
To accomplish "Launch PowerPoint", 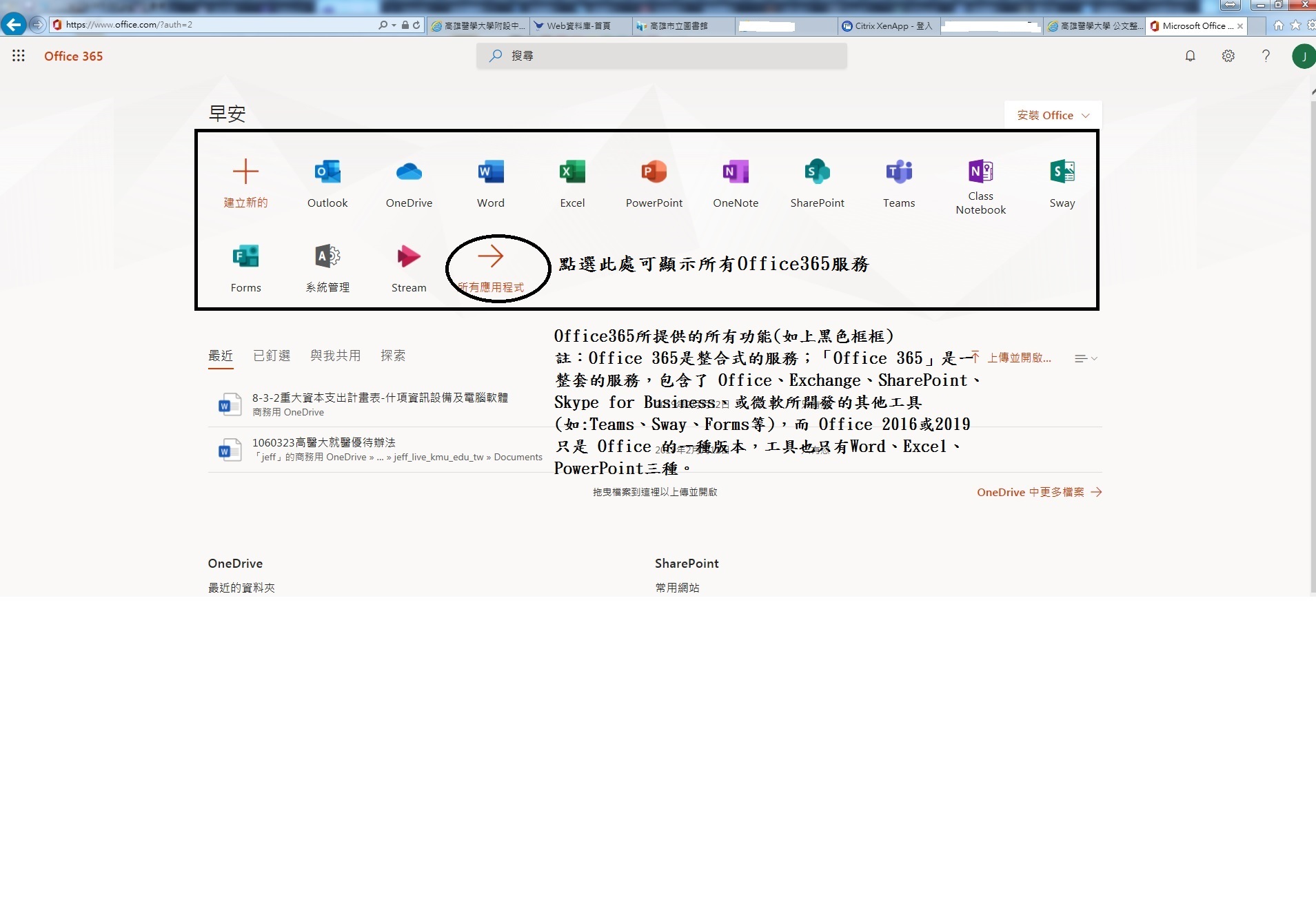I will 654,183.
